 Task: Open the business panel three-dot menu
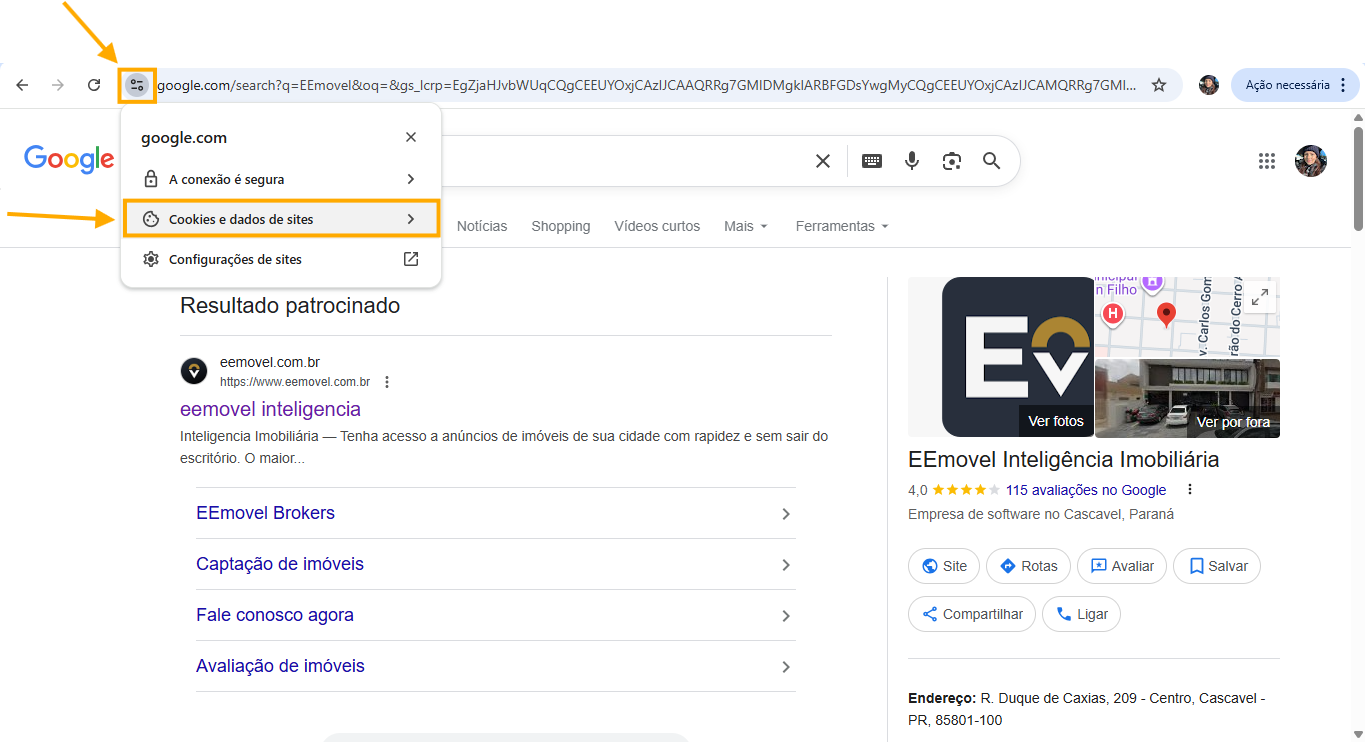click(x=1190, y=490)
